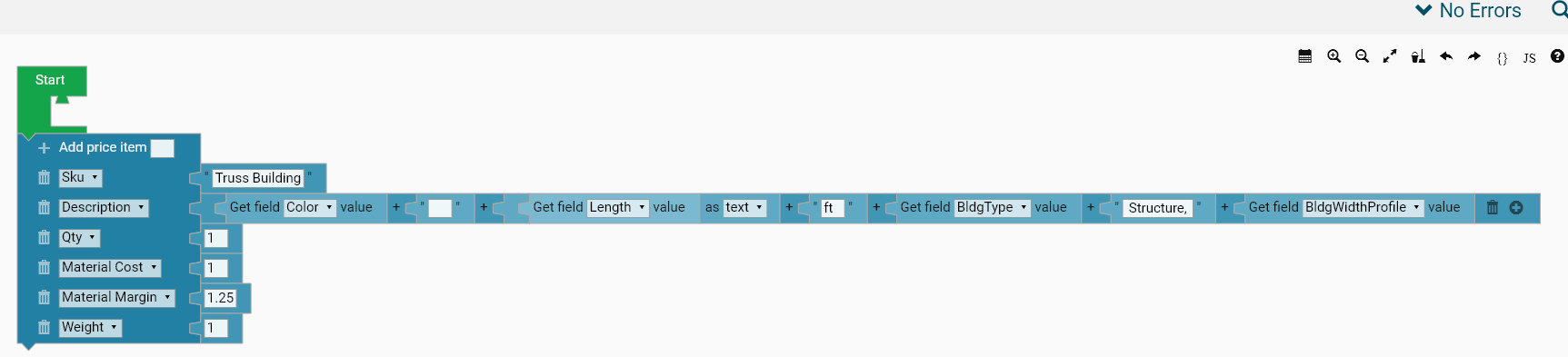The width and height of the screenshot is (1568, 357).
Task: Click the plus icon beside Add price item
Action: point(44,147)
